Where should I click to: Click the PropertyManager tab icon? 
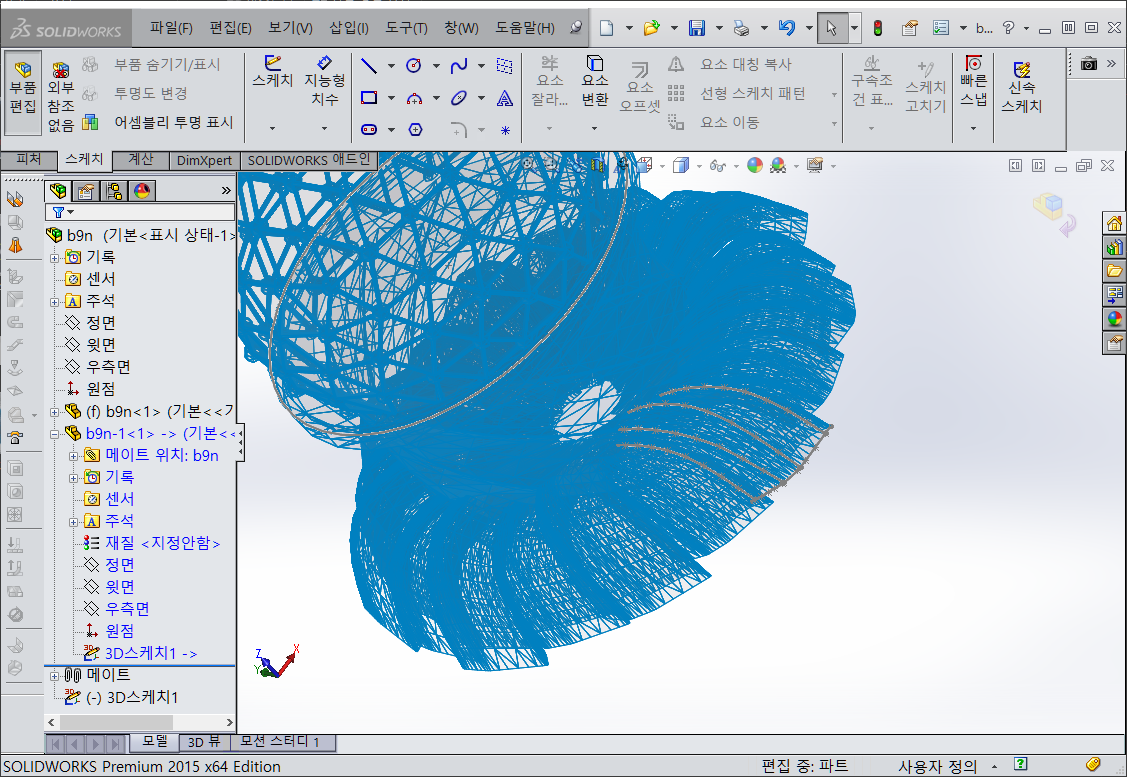tap(86, 190)
